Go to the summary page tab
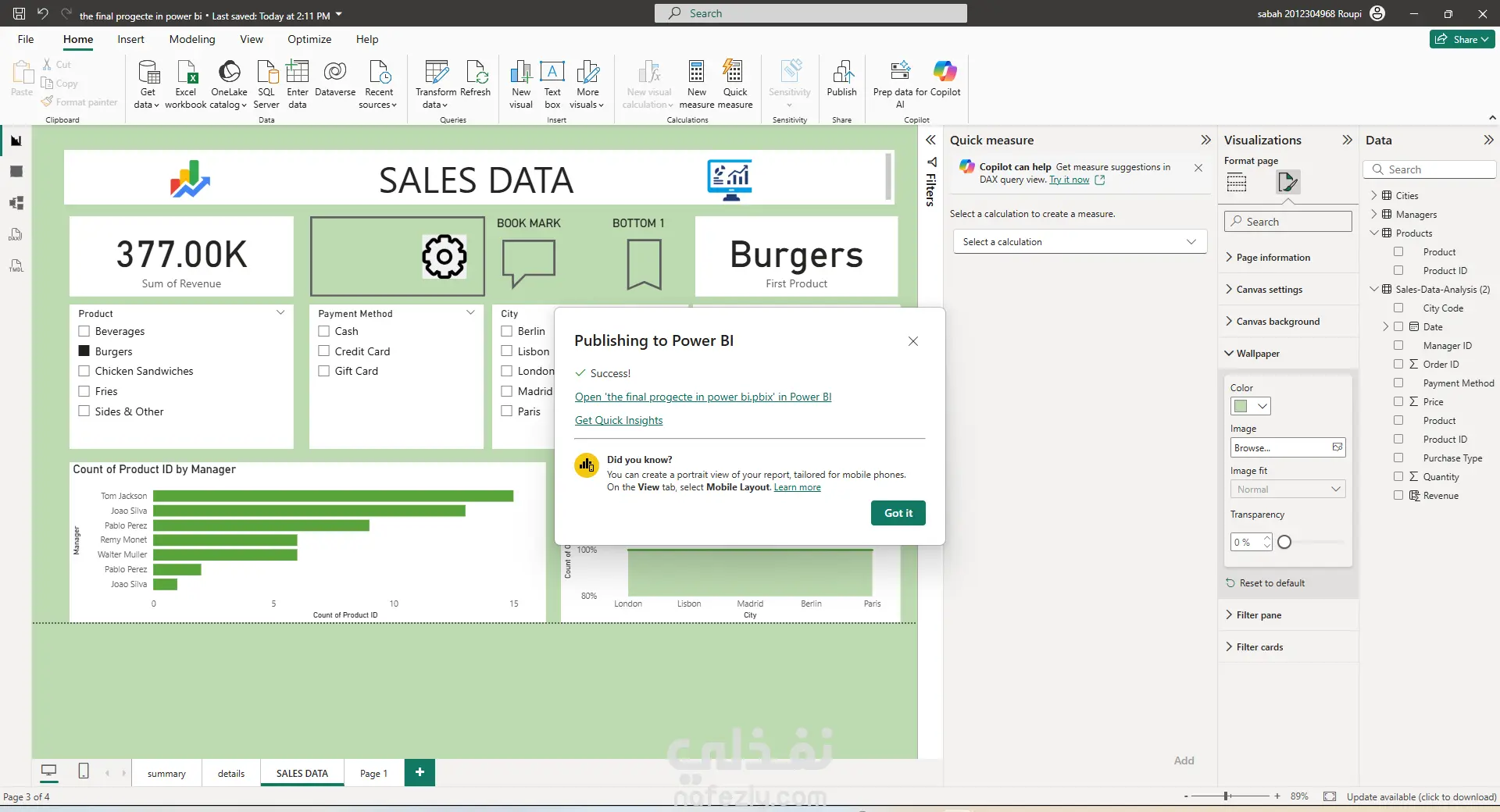The image size is (1500, 812). pos(166,773)
